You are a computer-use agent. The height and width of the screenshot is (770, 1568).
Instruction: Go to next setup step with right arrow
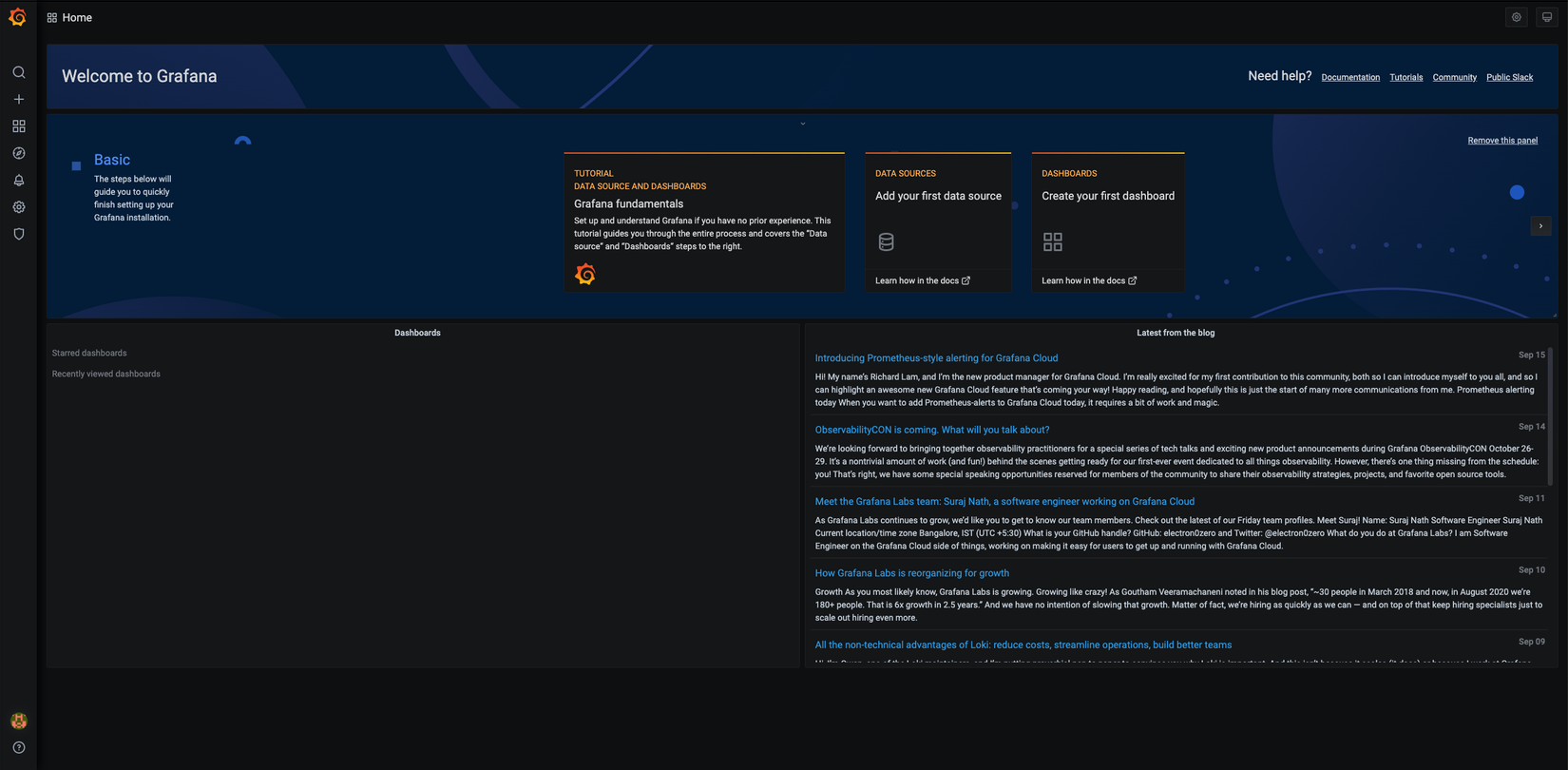[1540, 226]
